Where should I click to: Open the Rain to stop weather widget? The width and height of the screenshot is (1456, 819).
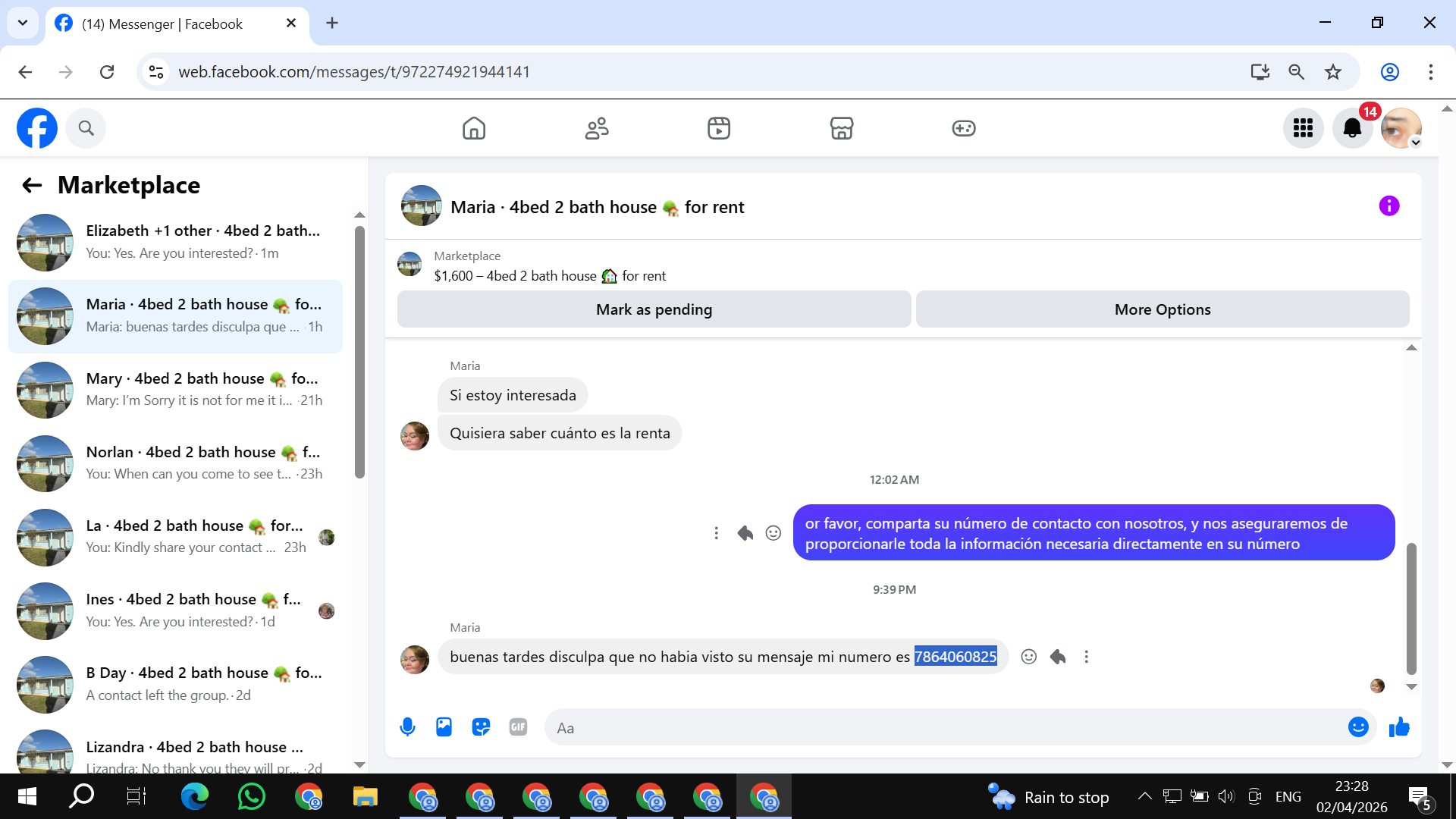[x=1049, y=797]
